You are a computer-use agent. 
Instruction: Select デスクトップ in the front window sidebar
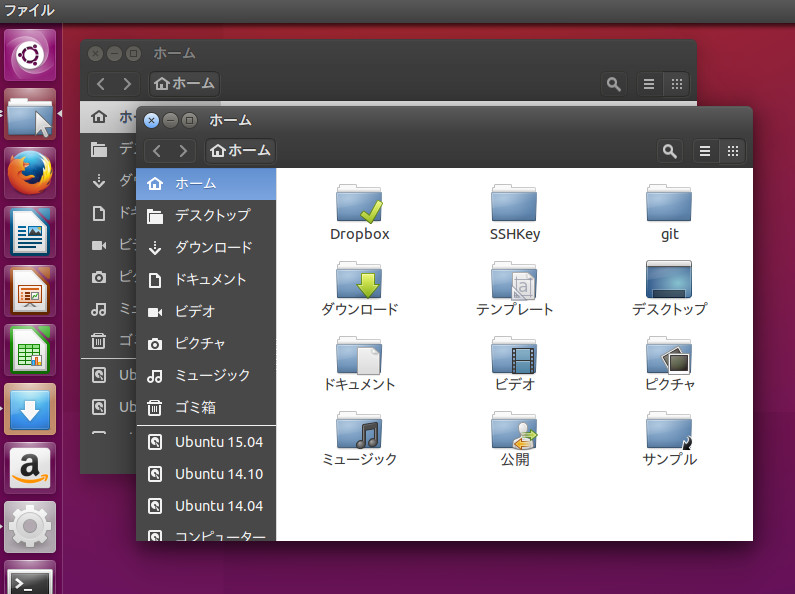(x=206, y=216)
